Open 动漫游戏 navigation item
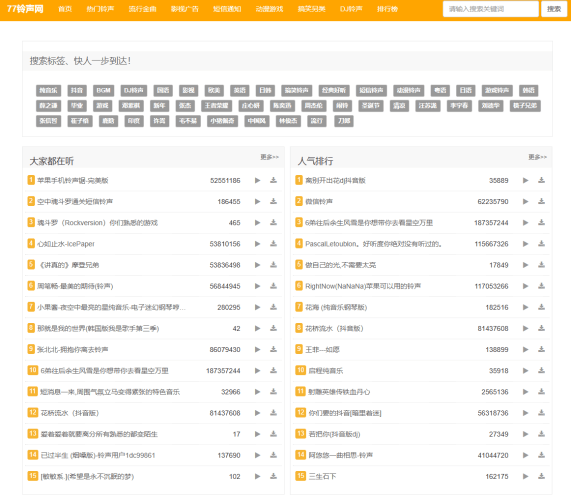The height and width of the screenshot is (500, 571). click(x=269, y=9)
